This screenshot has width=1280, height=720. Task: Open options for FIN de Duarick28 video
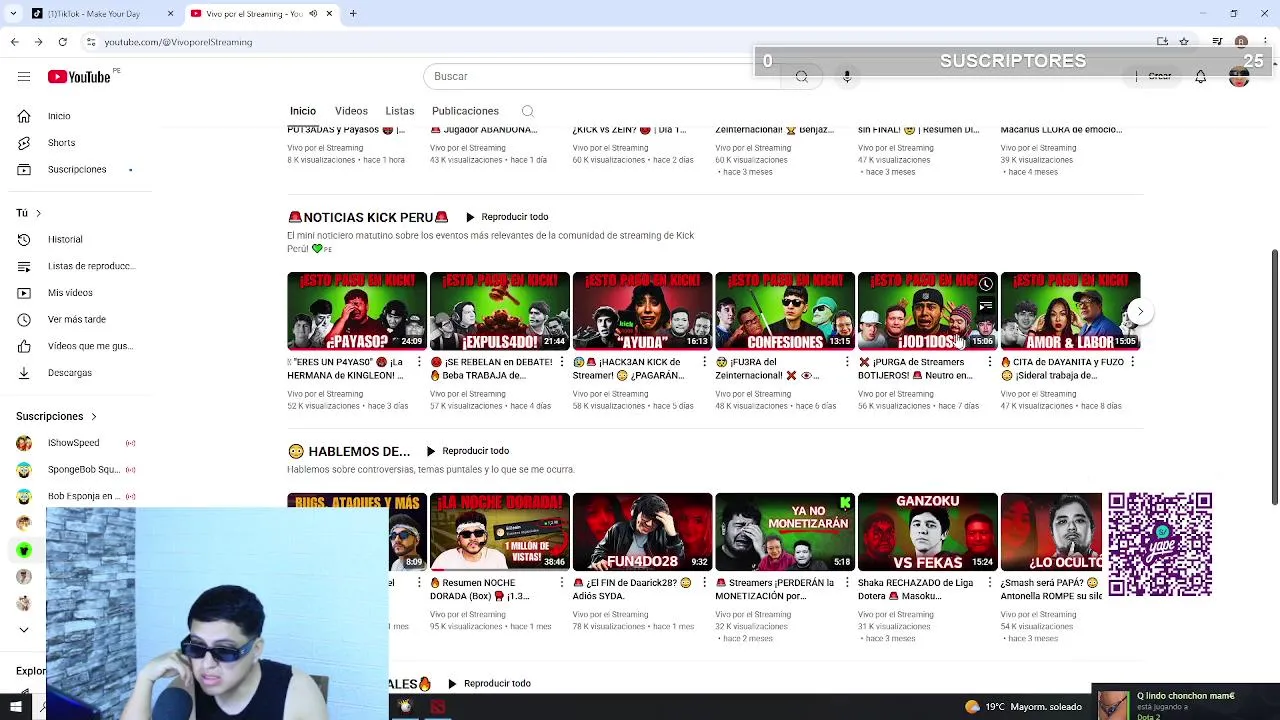click(705, 583)
